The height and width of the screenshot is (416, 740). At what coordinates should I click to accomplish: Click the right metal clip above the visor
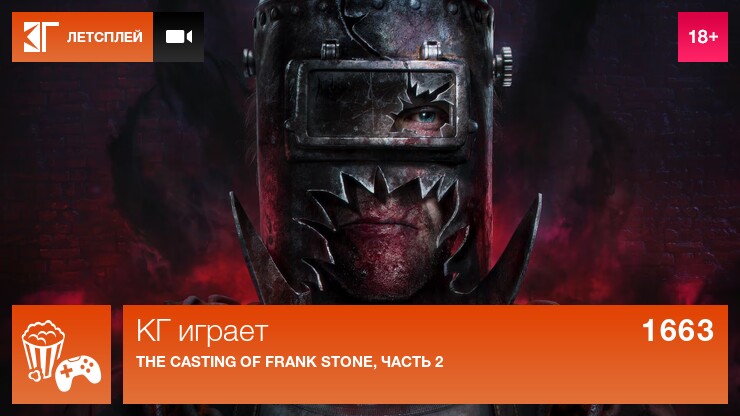point(431,50)
